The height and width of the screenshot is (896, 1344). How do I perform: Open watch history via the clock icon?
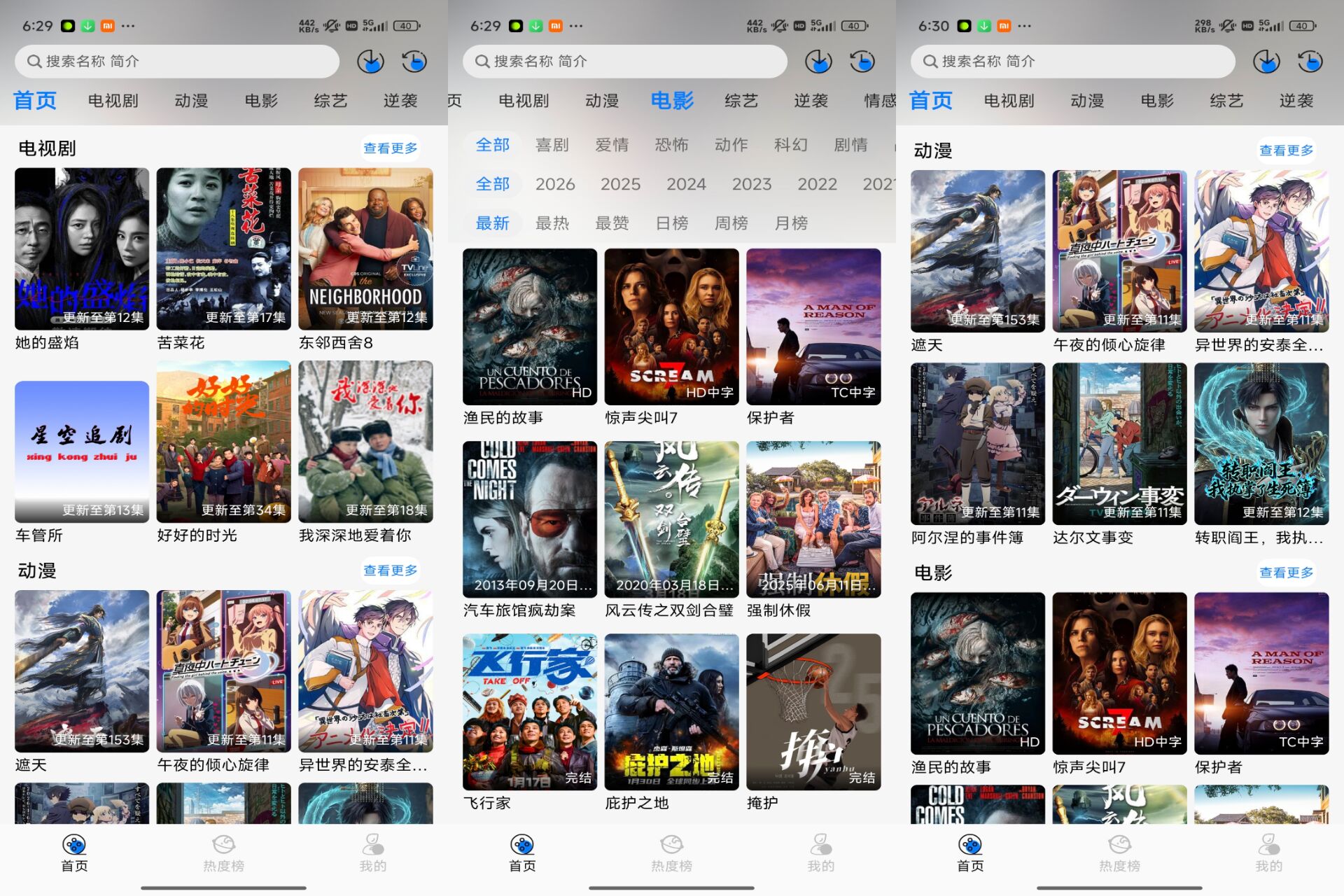tap(413, 62)
